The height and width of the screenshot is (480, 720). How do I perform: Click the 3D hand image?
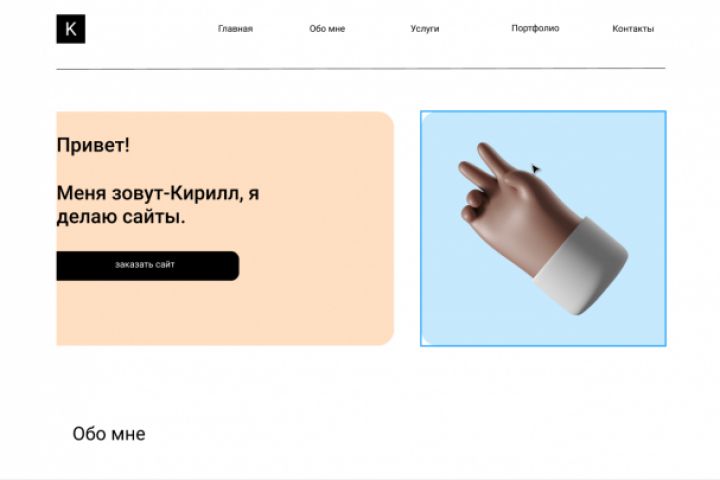(543, 228)
